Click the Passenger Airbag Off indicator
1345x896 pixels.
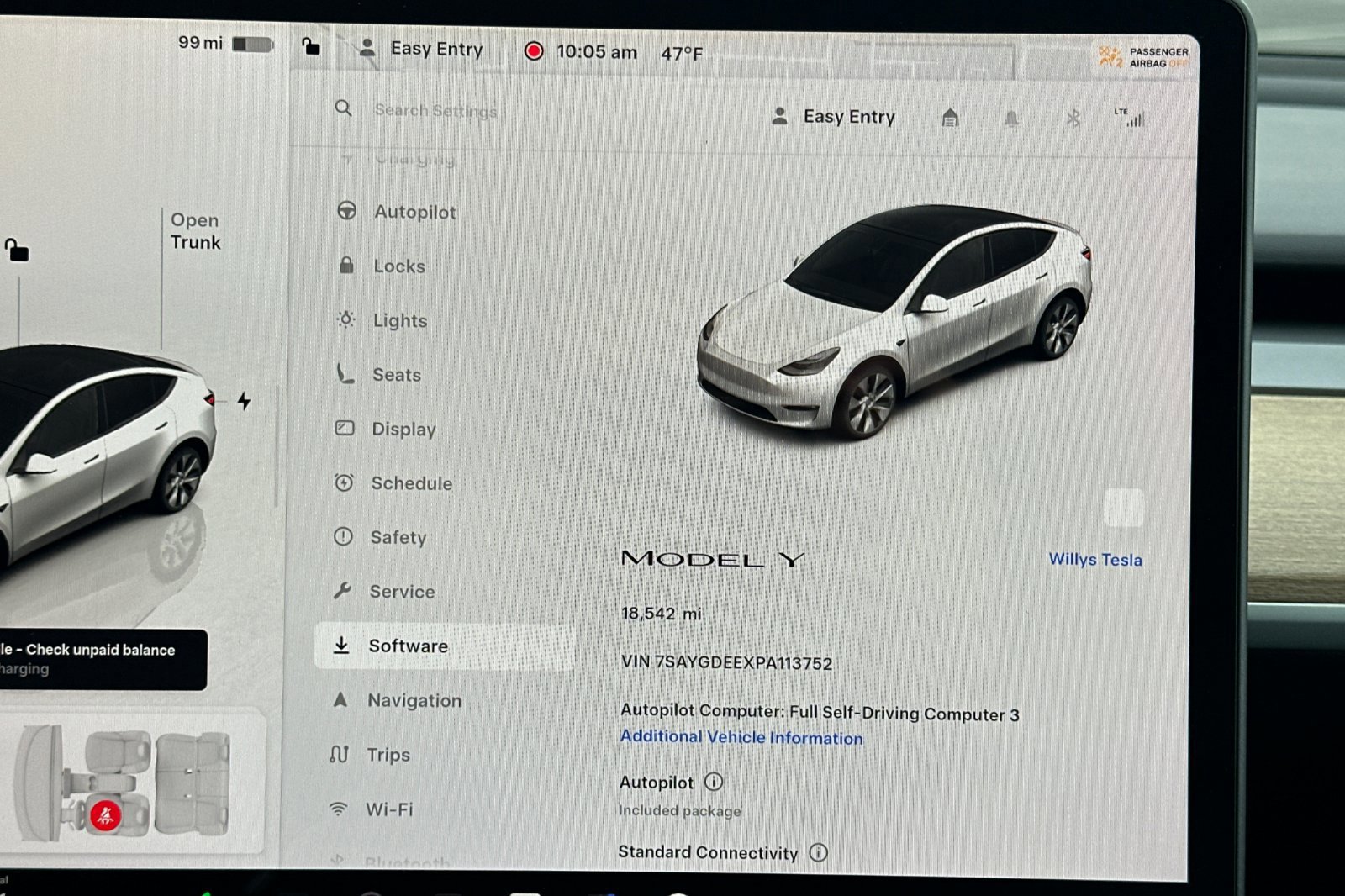pos(1141,57)
